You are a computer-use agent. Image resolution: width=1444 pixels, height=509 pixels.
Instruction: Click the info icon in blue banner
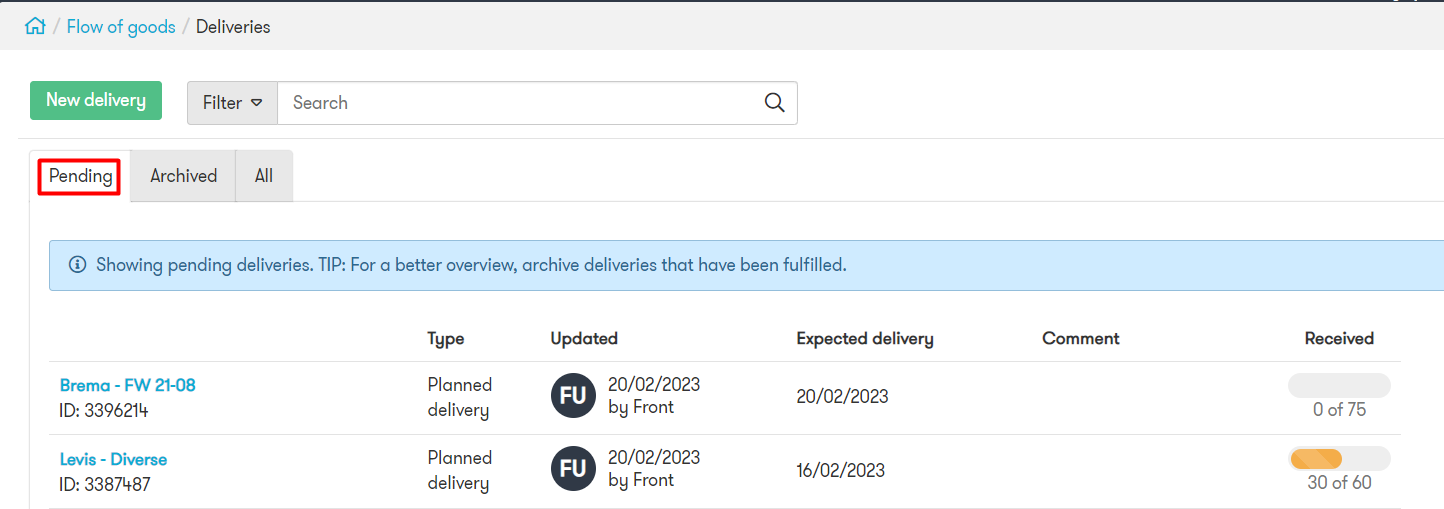[77, 265]
